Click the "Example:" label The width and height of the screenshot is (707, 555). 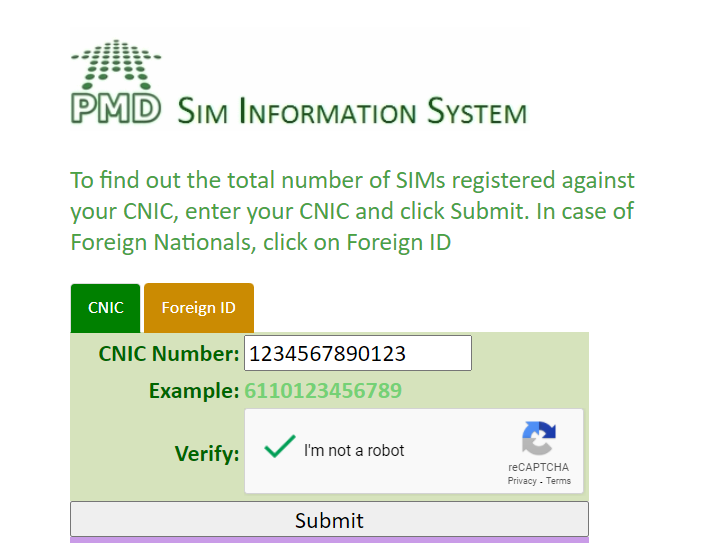(x=194, y=391)
